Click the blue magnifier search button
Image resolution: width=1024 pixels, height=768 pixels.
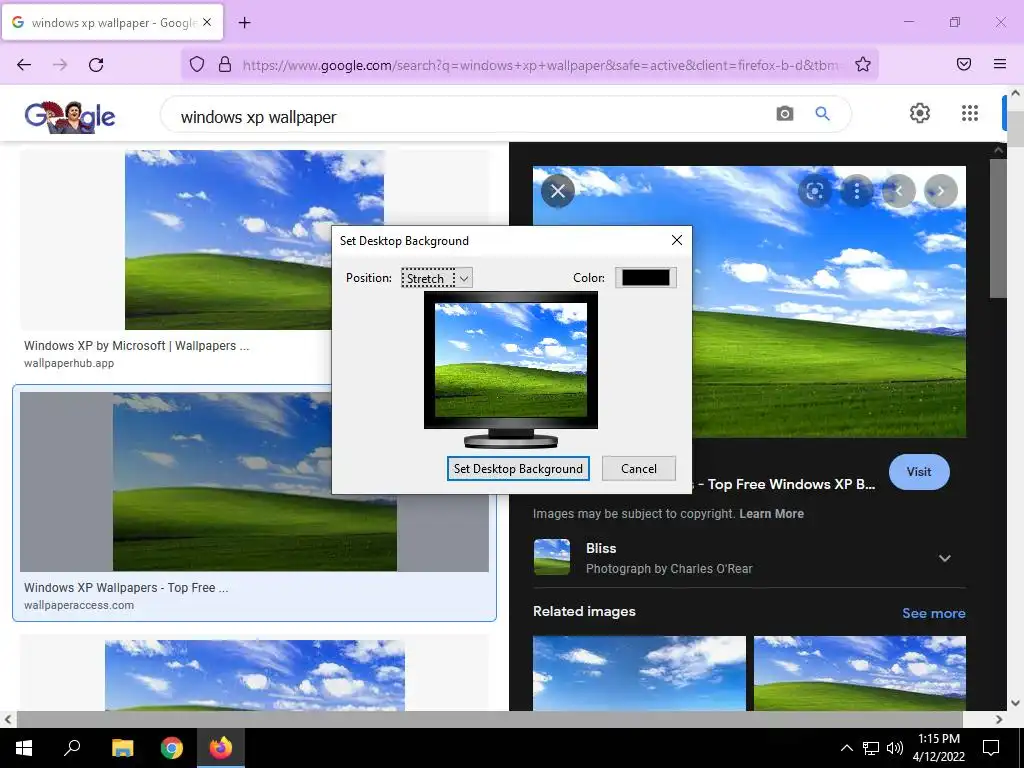[822, 114]
